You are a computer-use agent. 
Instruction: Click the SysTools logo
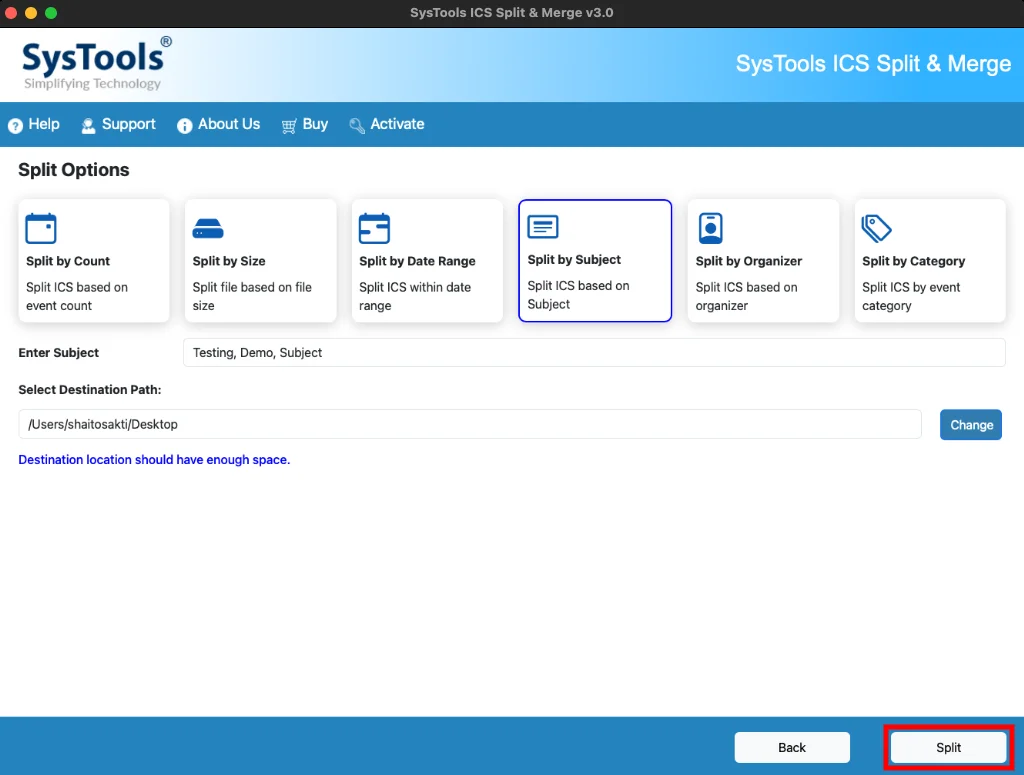pos(97,64)
